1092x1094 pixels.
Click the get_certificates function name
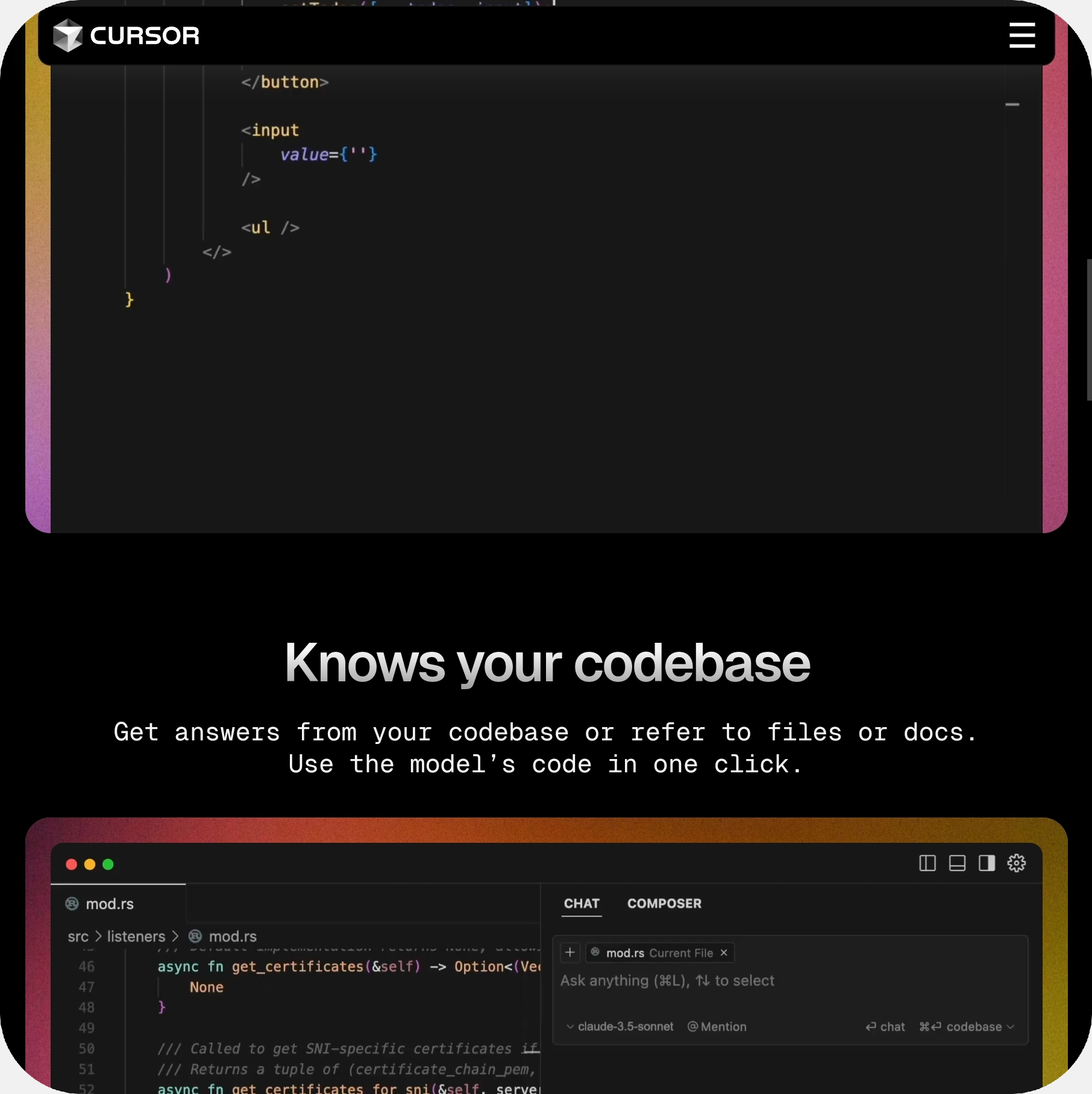click(x=298, y=967)
